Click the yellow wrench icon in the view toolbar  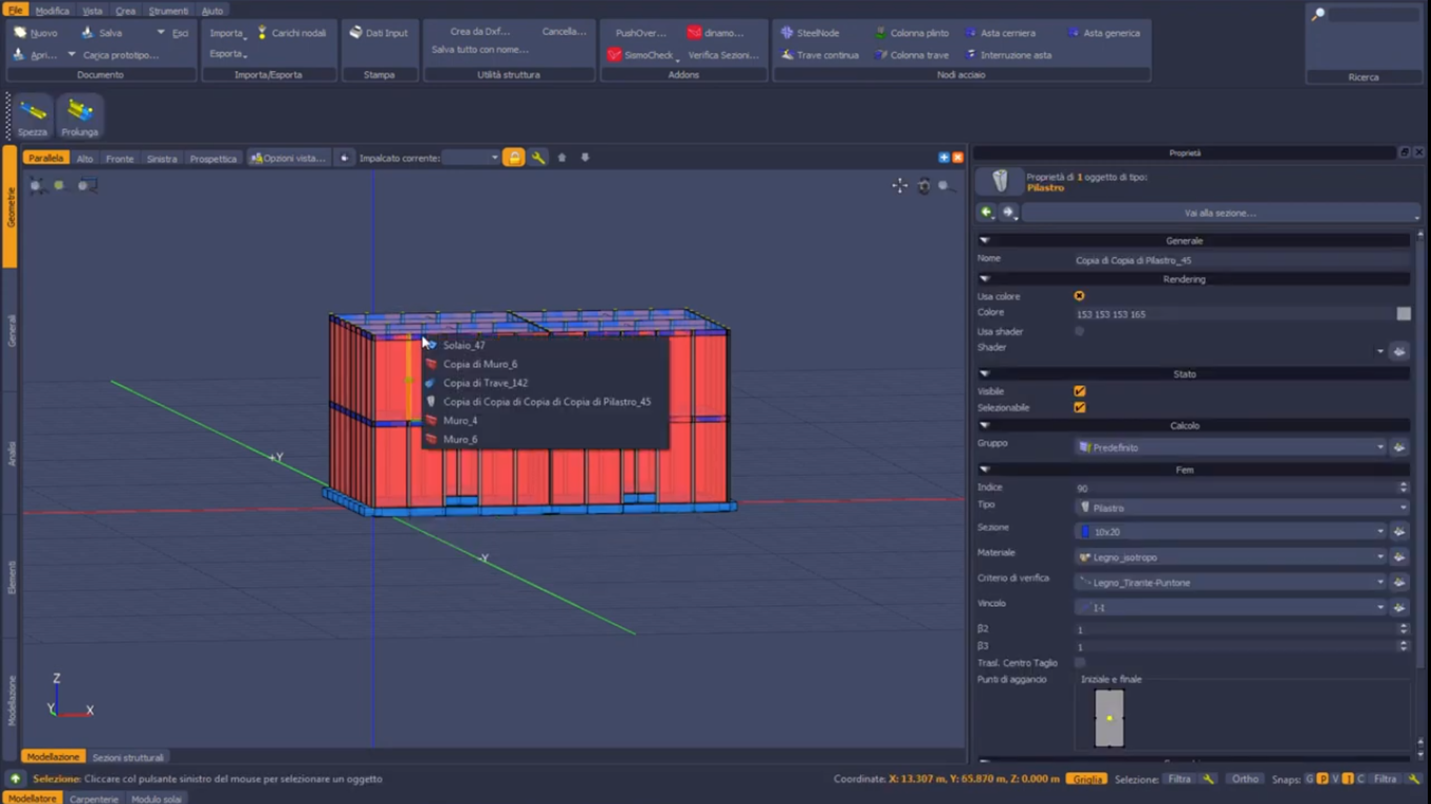click(538, 158)
